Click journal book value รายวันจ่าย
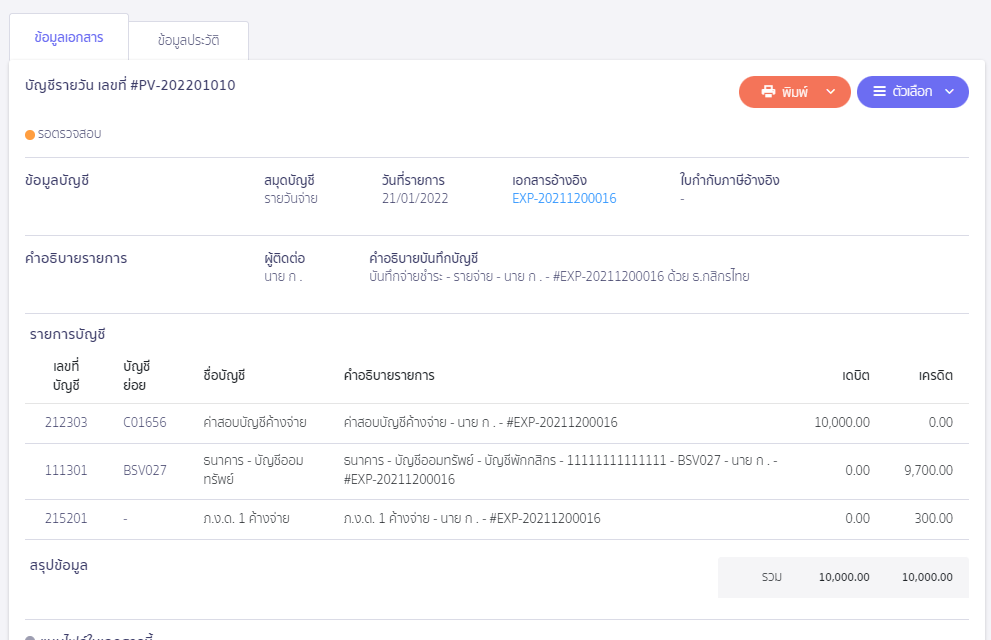991x640 pixels. coord(291,198)
